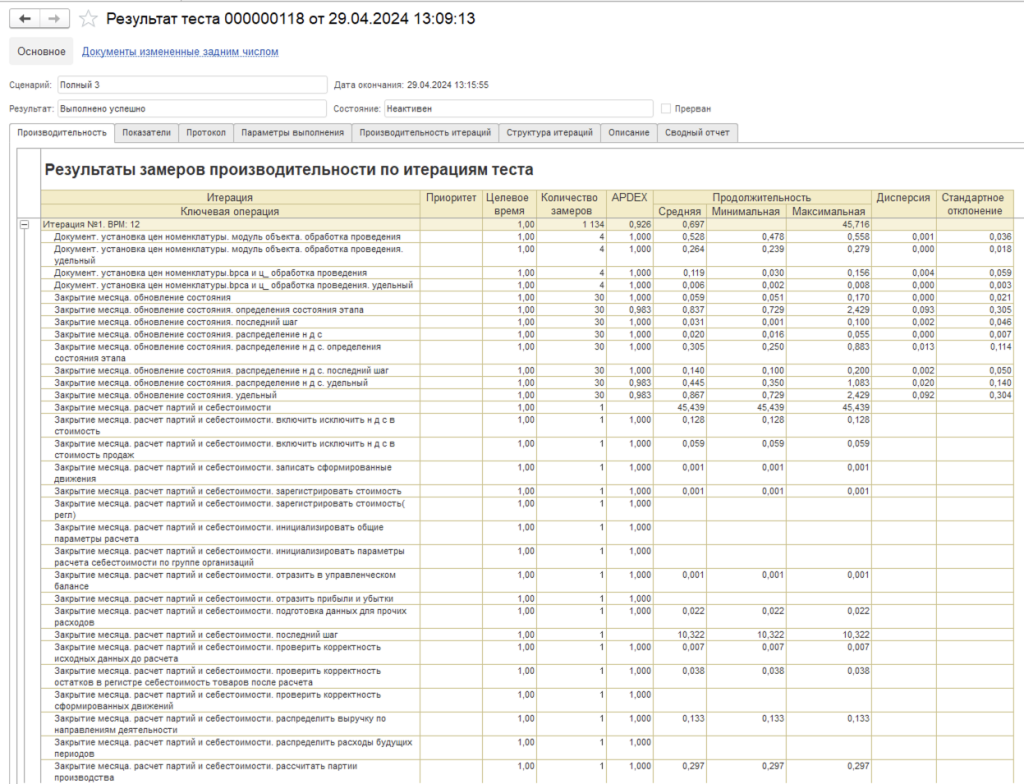Open the Параметры выполнения tab
This screenshot has height=784, width=1024.
click(293, 132)
